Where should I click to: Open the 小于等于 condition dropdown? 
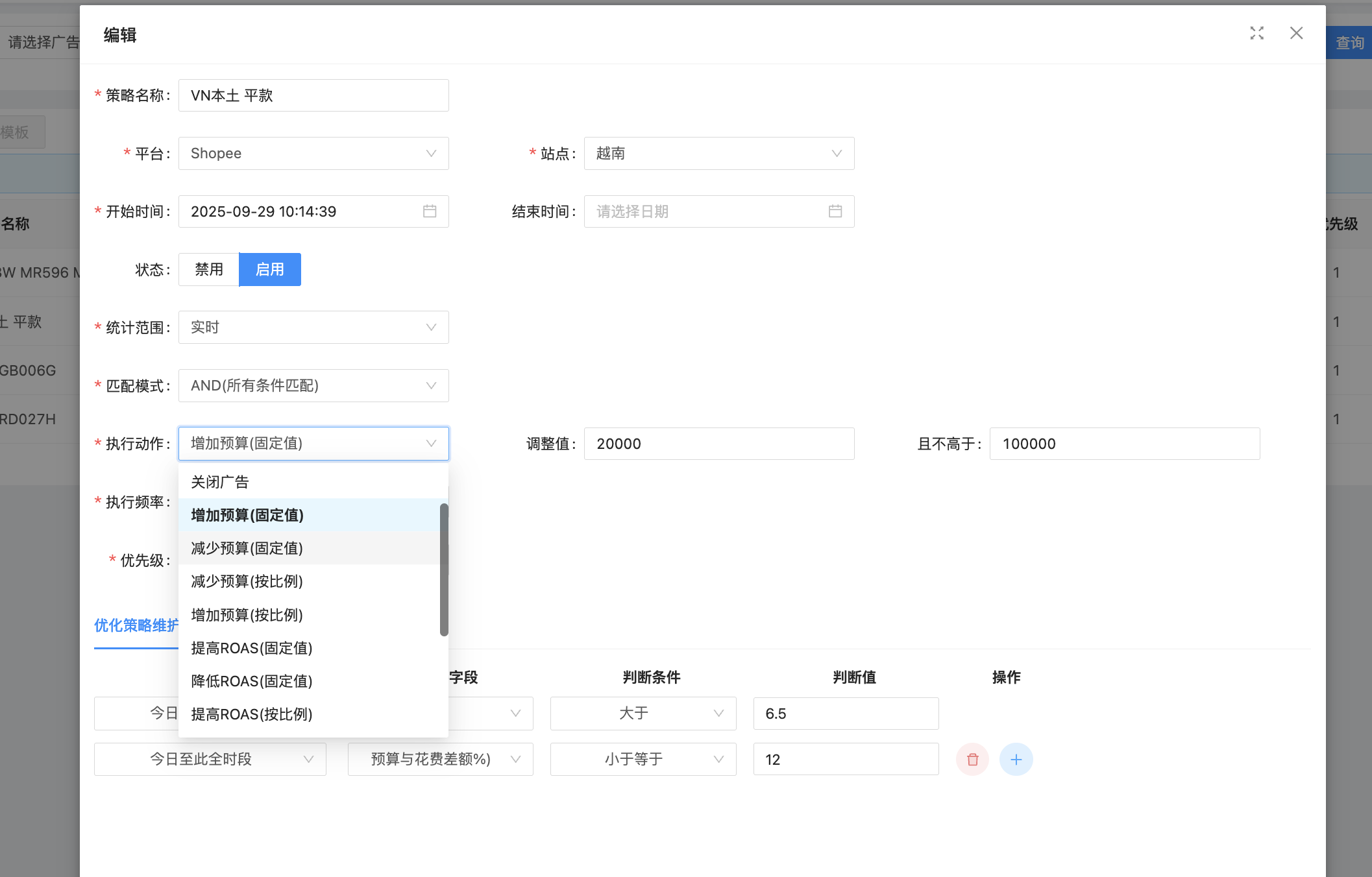tap(643, 759)
